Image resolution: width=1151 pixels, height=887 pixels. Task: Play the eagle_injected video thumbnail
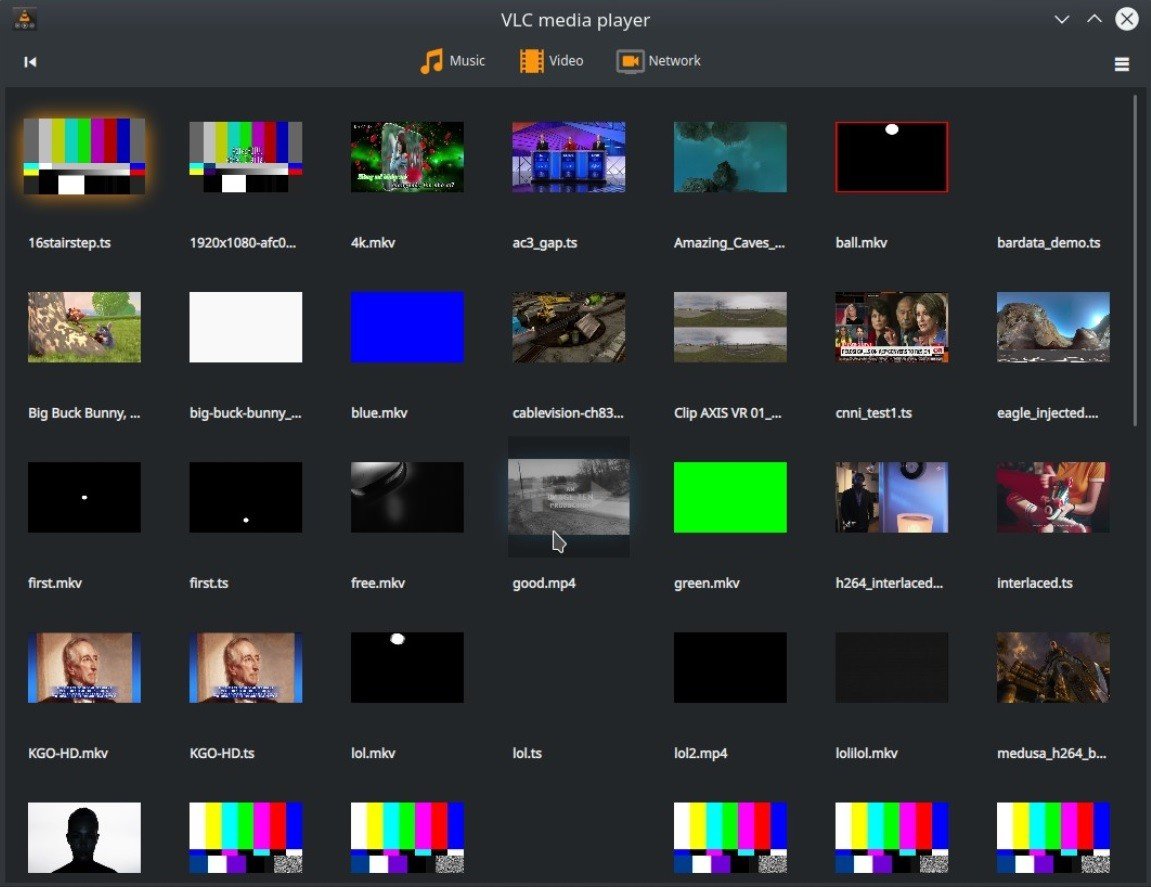point(1053,326)
